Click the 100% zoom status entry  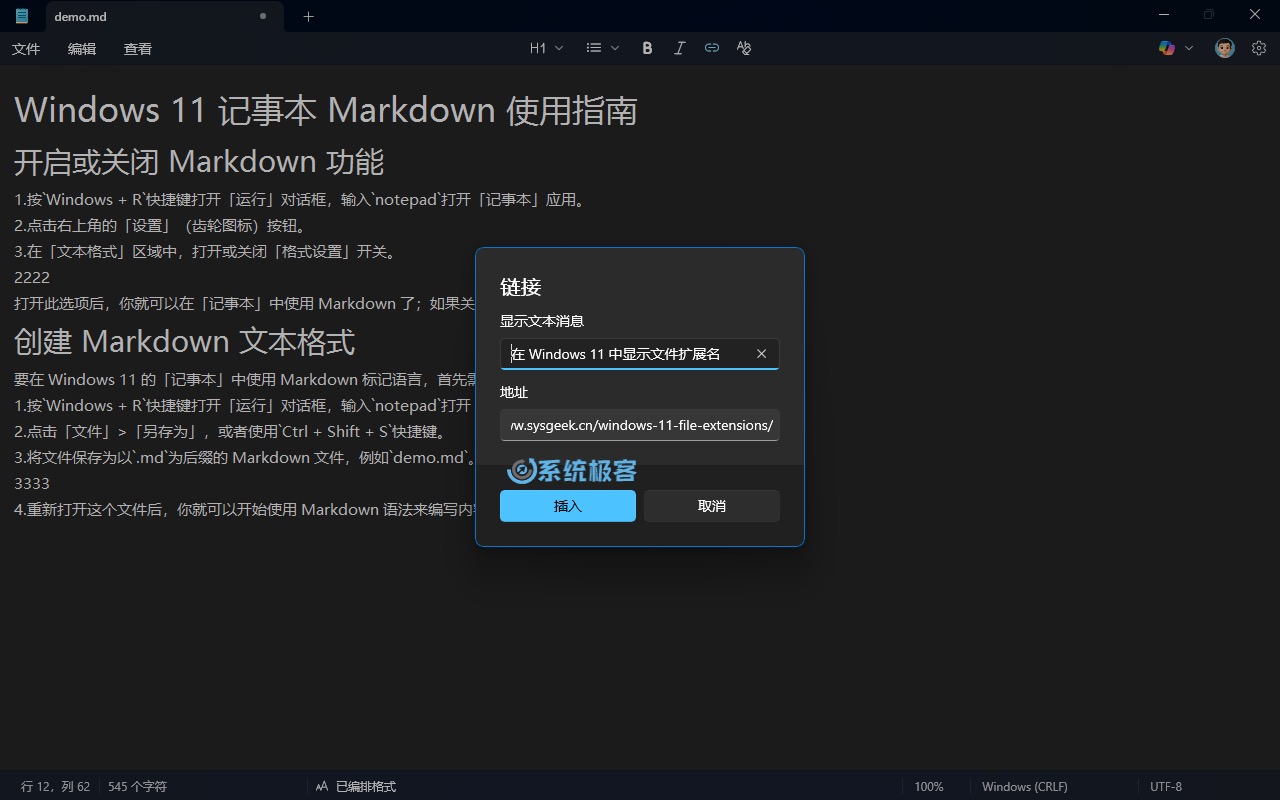tap(929, 787)
